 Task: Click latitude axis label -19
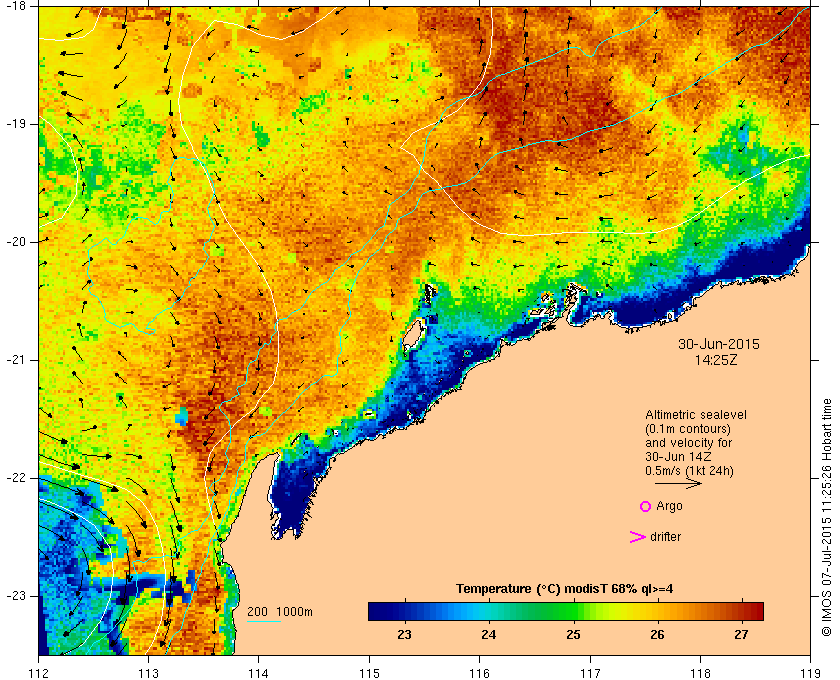(x=14, y=124)
